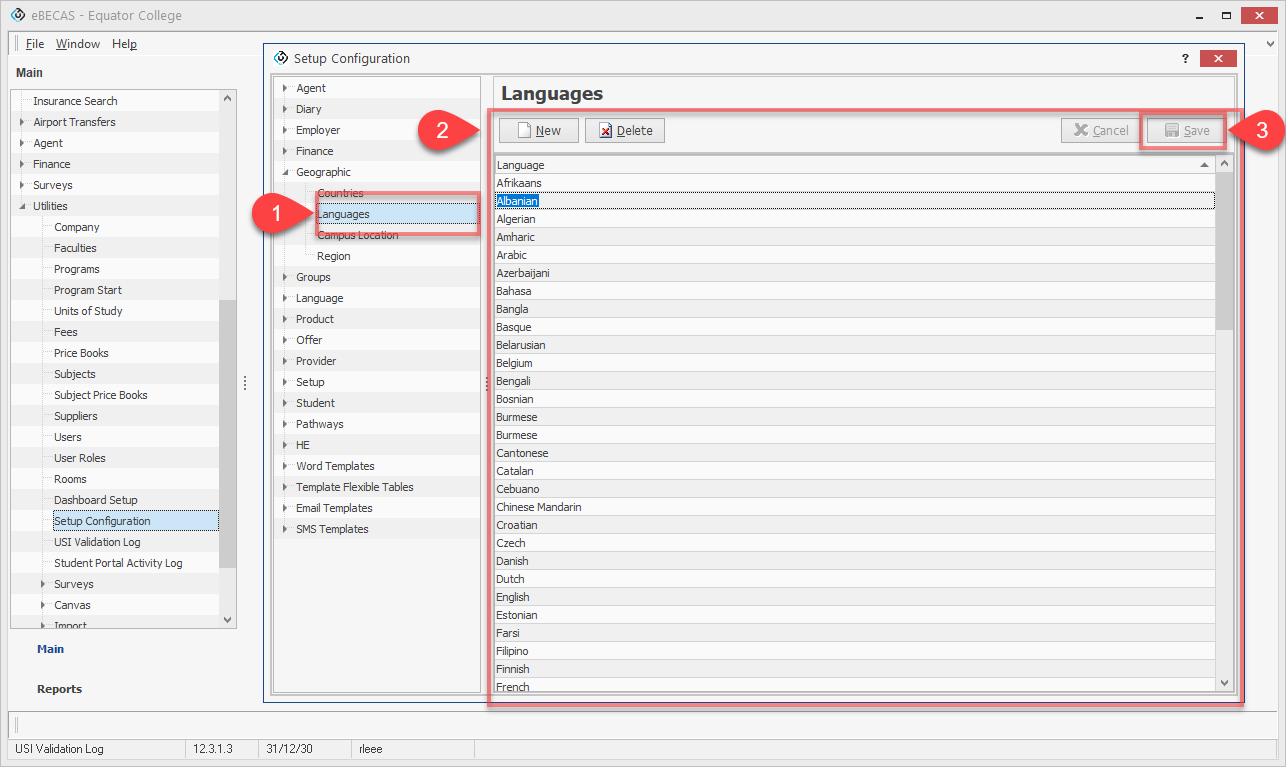1286x767 pixels.
Task: Click the Delete red X icon button
Action: (624, 130)
